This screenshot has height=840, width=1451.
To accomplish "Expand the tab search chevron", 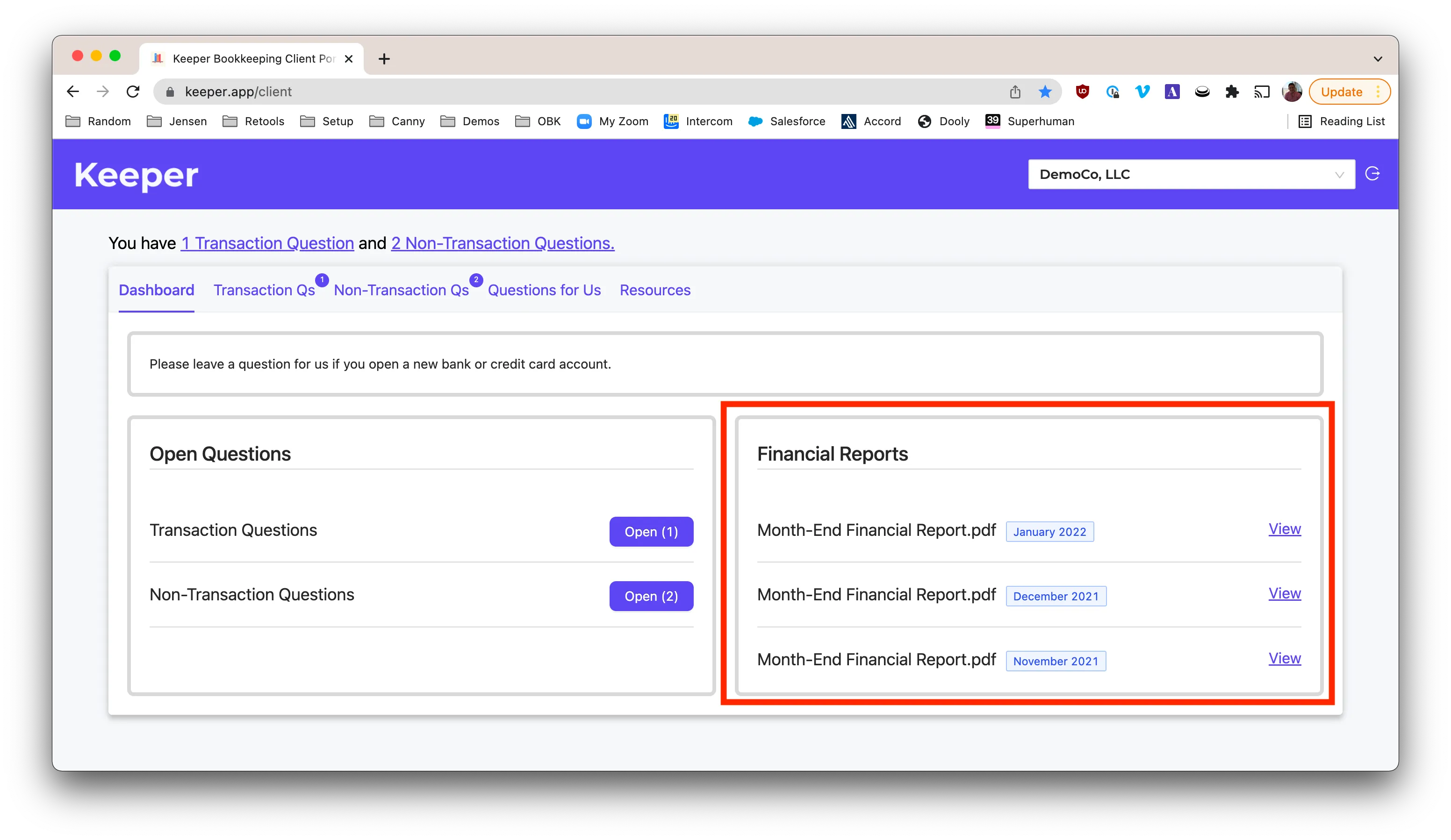I will pos(1377,59).
